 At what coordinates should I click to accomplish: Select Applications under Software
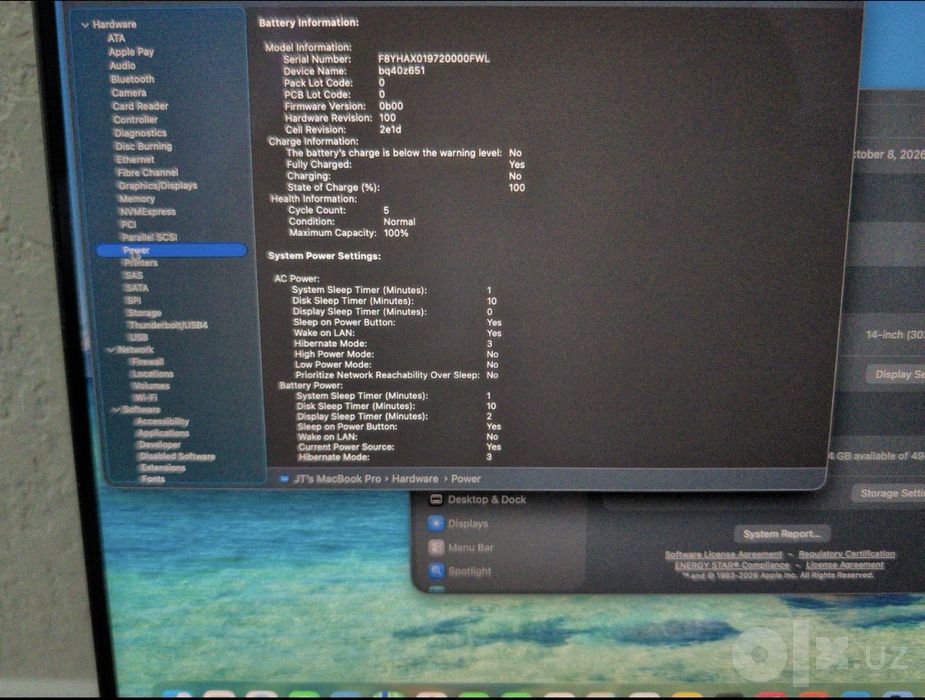163,433
